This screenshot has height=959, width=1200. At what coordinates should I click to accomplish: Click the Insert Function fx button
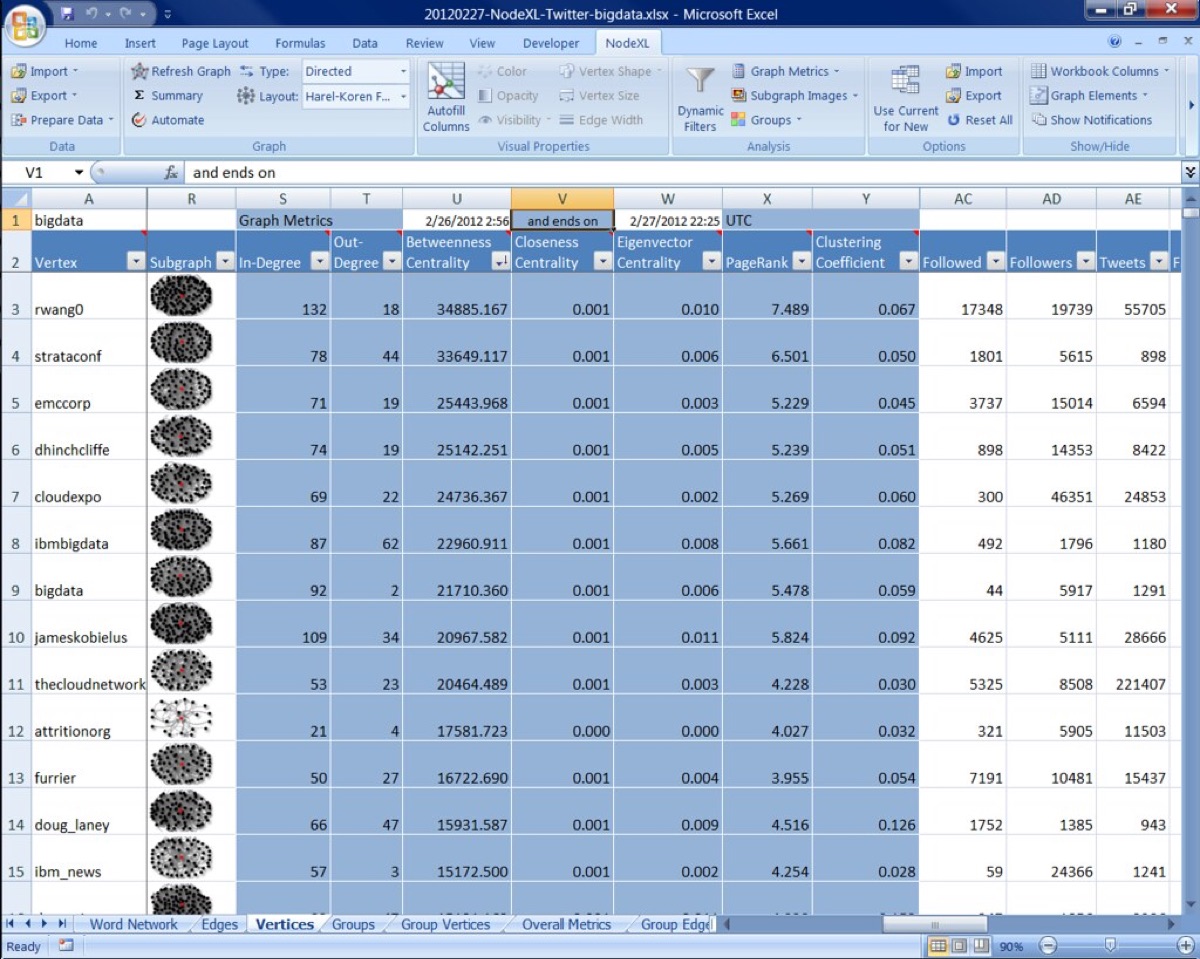pyautogui.click(x=171, y=172)
